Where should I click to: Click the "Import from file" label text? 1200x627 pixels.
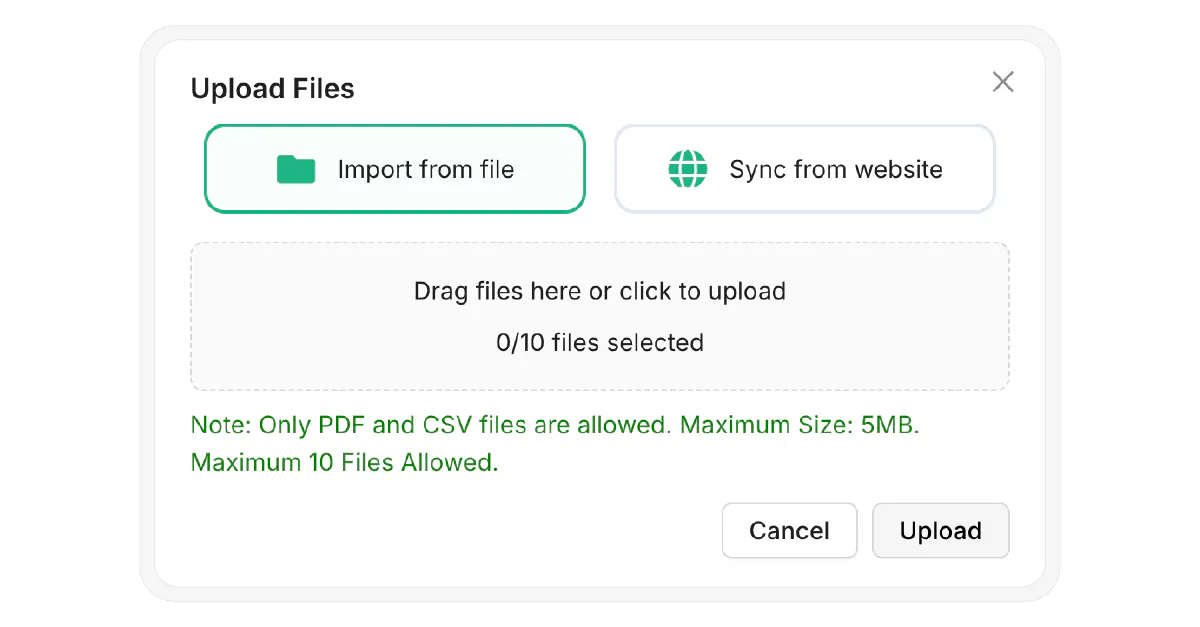[x=425, y=170]
